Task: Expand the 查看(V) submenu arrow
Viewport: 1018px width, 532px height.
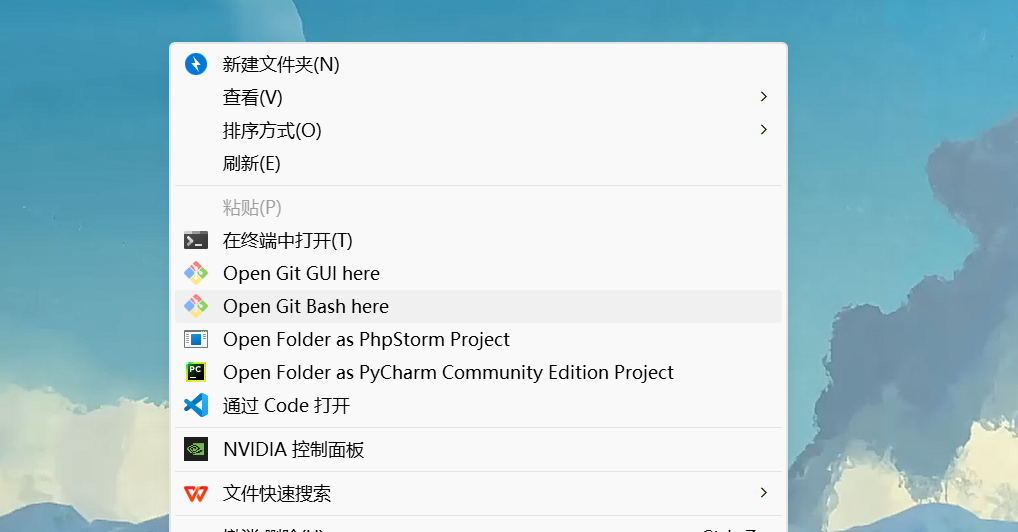Action: point(763,97)
